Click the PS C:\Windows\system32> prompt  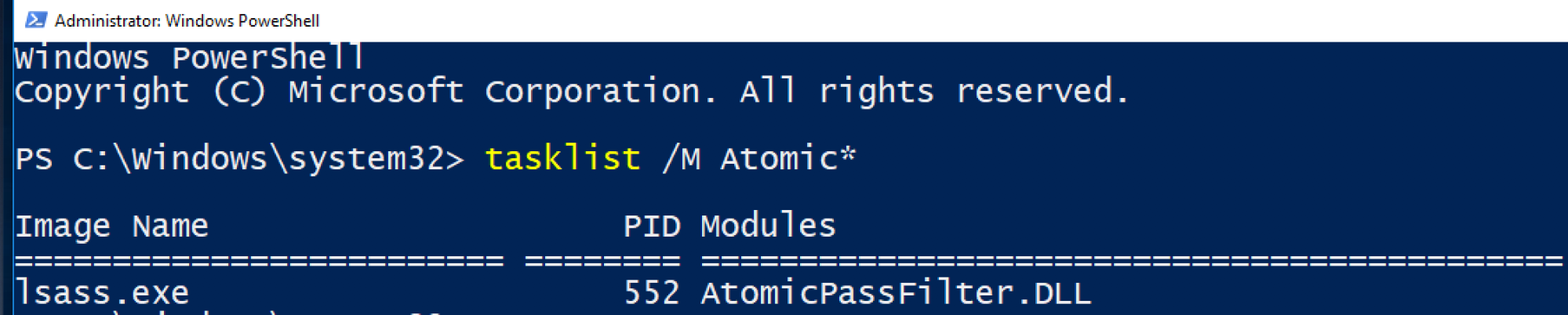click(239, 159)
